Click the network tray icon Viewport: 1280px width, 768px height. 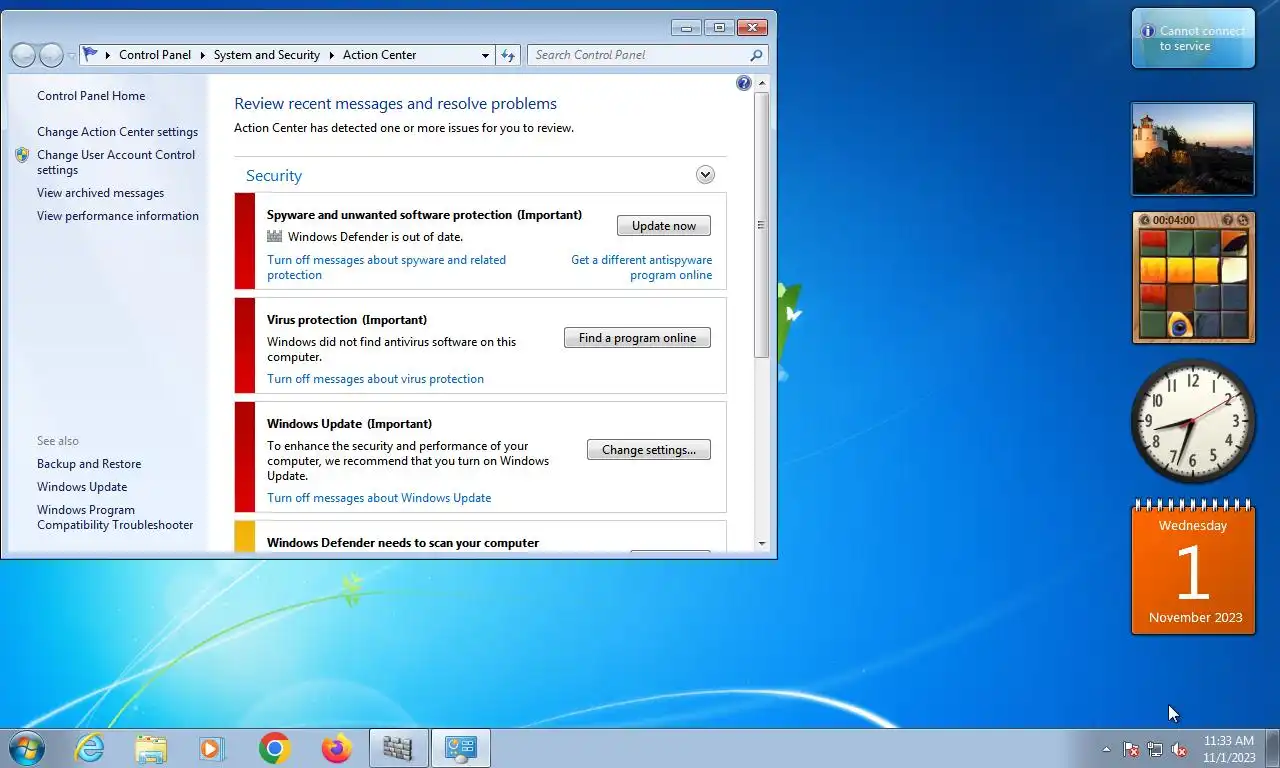click(1155, 749)
